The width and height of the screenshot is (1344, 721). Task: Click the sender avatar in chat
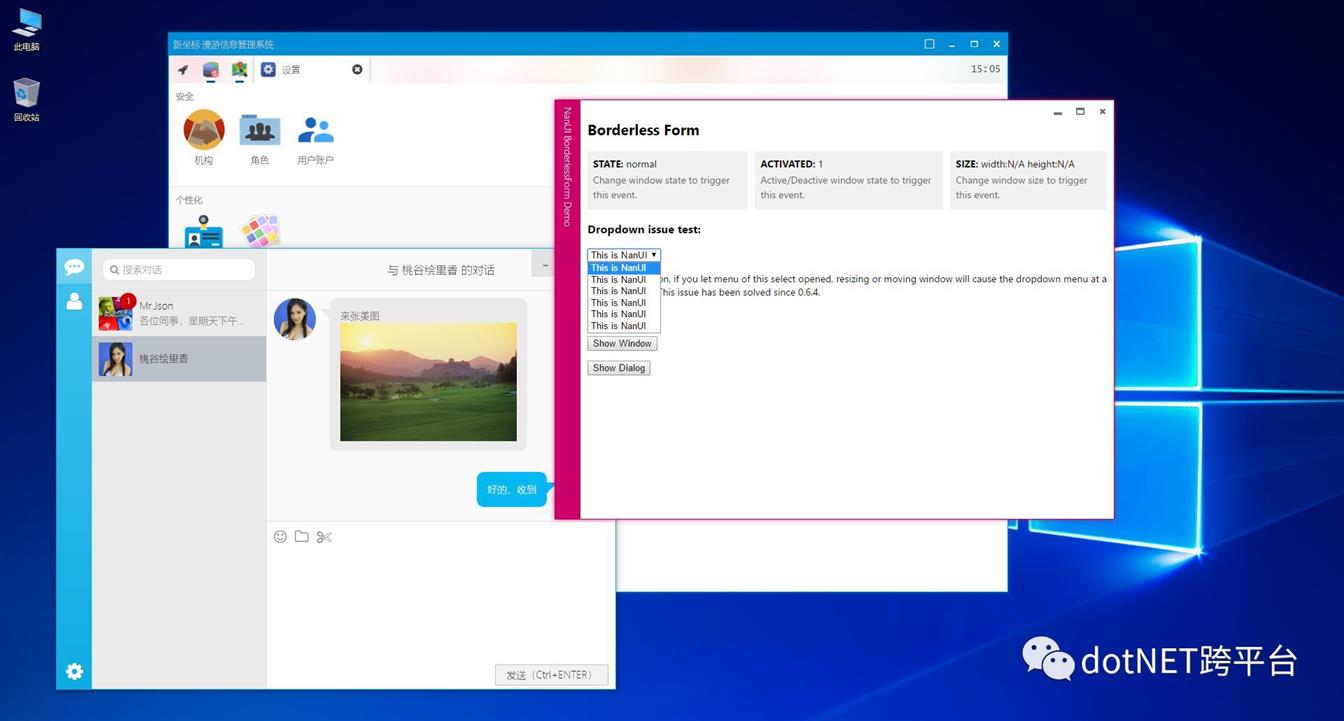coord(295,319)
